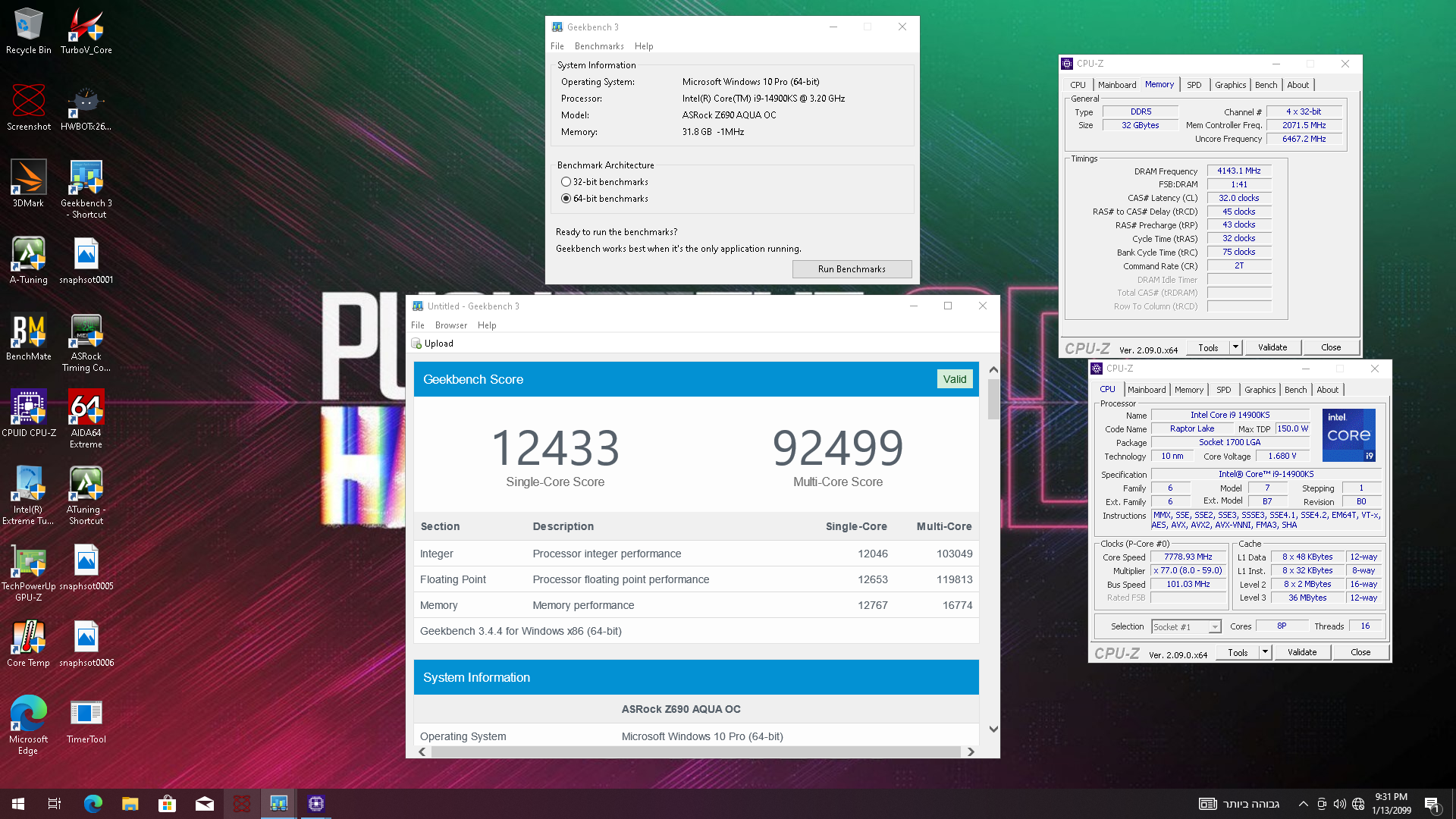The image size is (1456, 819).
Task: Click scroll down arrow in Geekbench results
Action: pos(993,729)
